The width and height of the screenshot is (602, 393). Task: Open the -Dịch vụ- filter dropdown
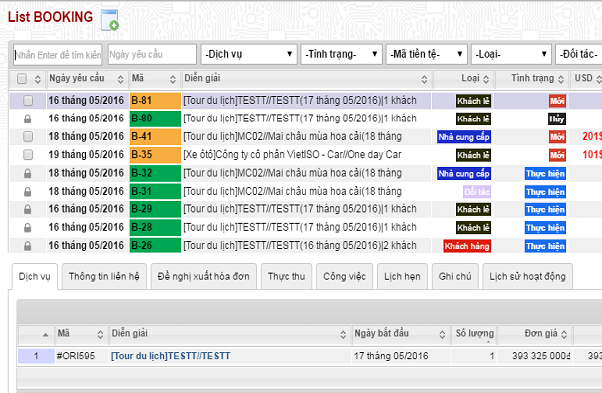click(x=249, y=54)
